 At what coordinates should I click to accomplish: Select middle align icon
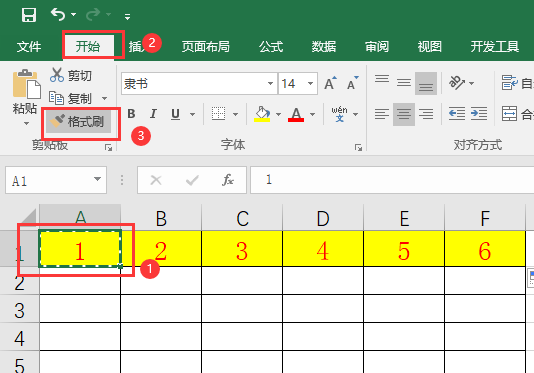click(x=404, y=83)
